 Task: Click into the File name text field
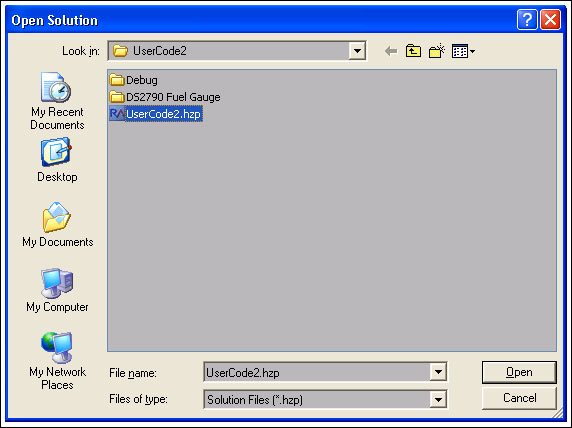pyautogui.click(x=317, y=372)
